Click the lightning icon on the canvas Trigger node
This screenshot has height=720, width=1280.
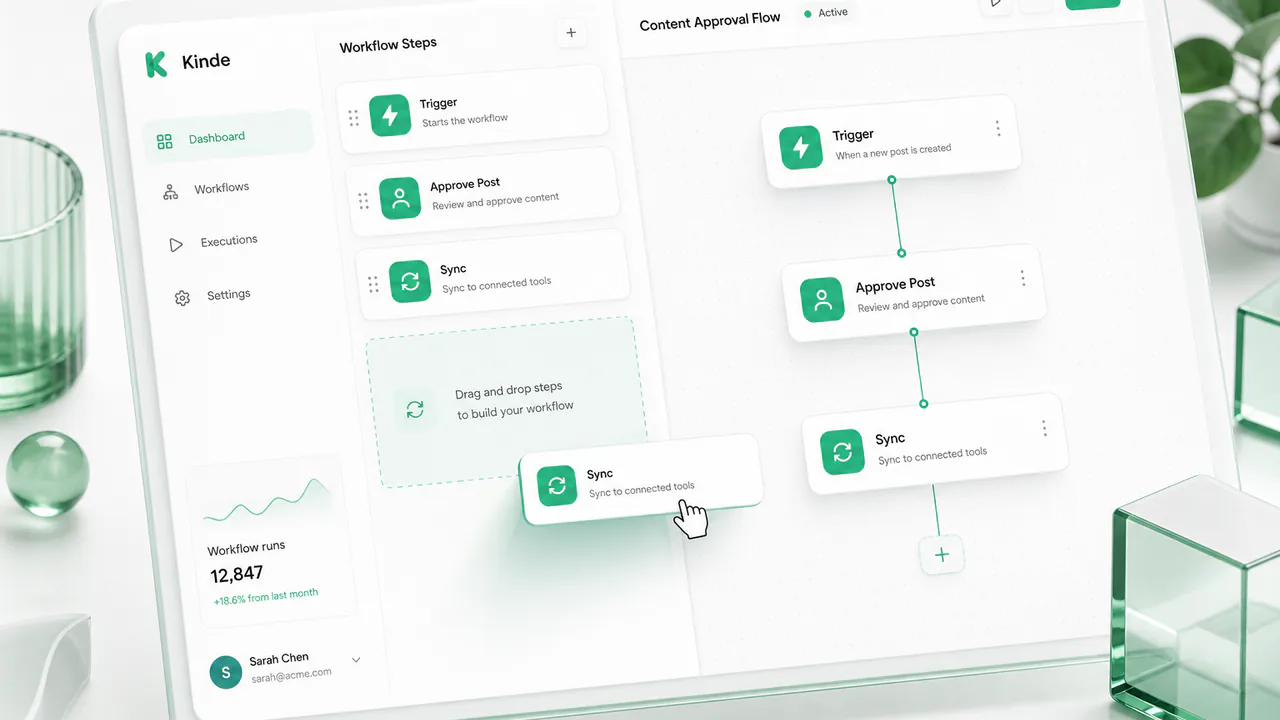coord(801,147)
